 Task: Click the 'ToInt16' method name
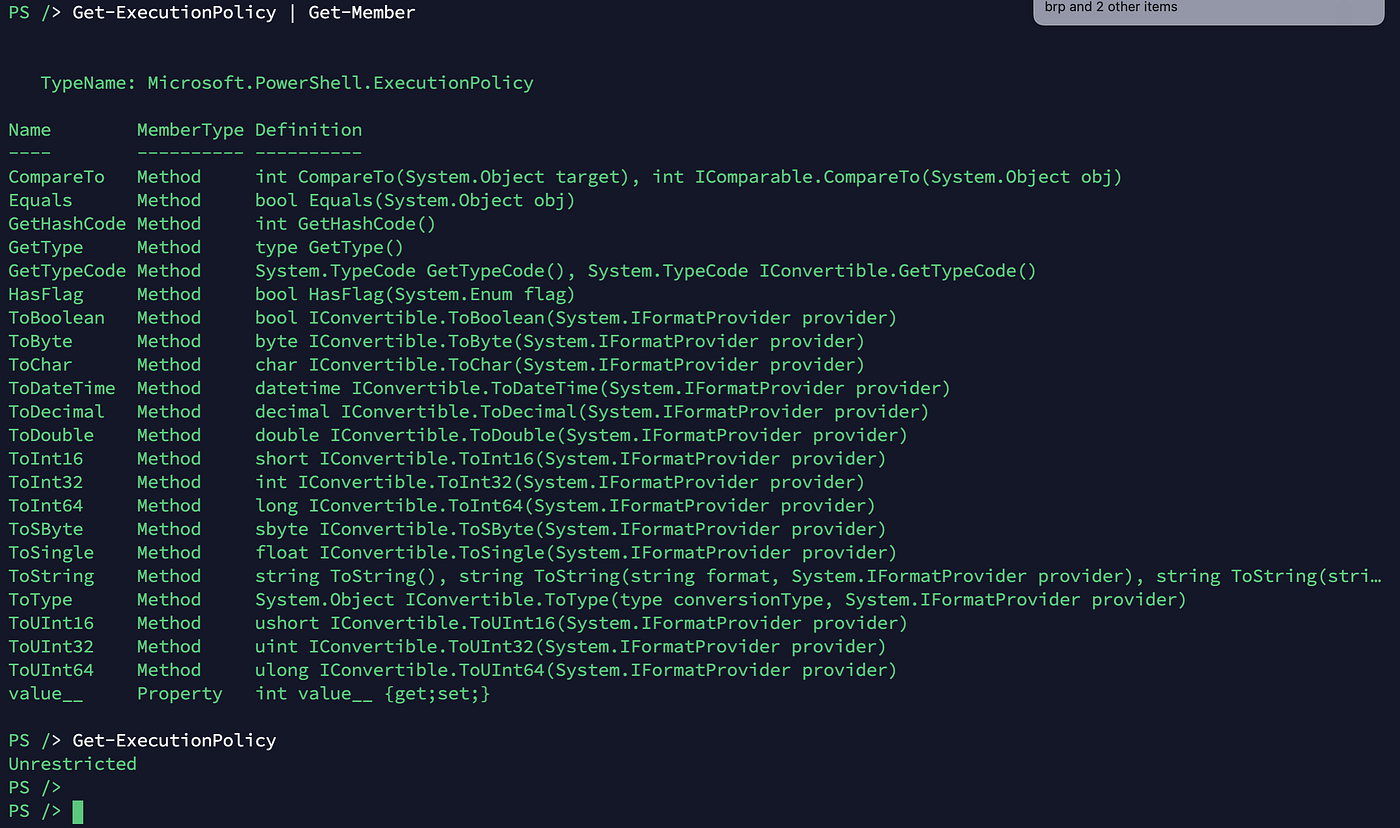click(46, 459)
